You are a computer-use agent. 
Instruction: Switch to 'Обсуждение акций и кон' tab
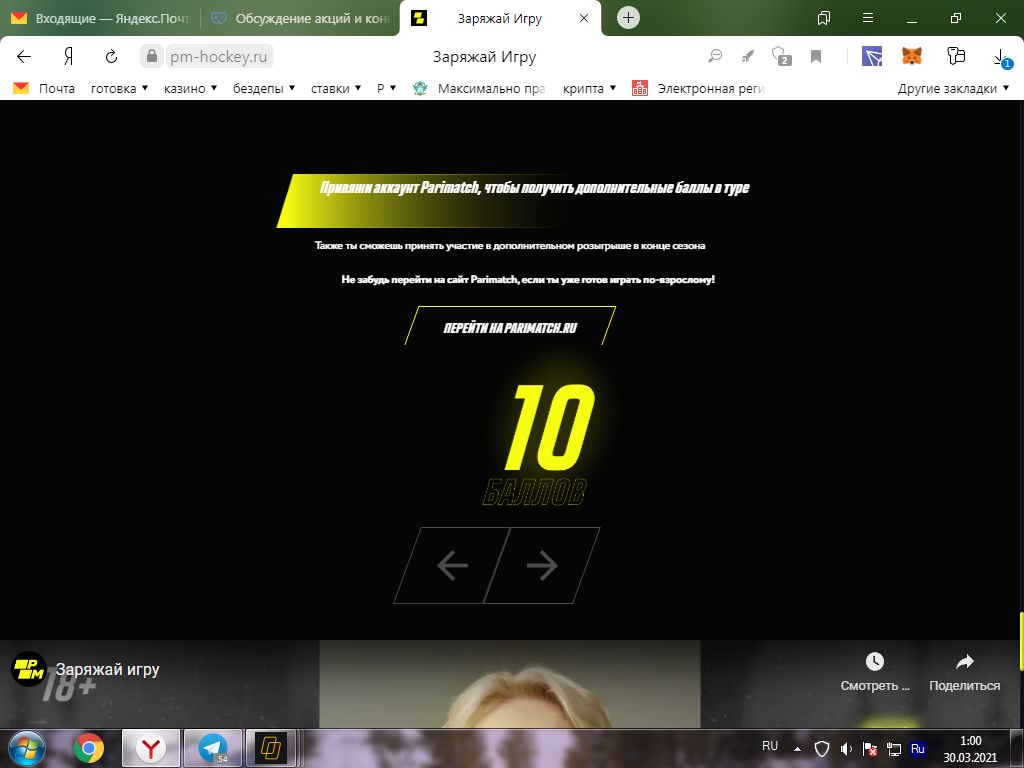pos(300,18)
